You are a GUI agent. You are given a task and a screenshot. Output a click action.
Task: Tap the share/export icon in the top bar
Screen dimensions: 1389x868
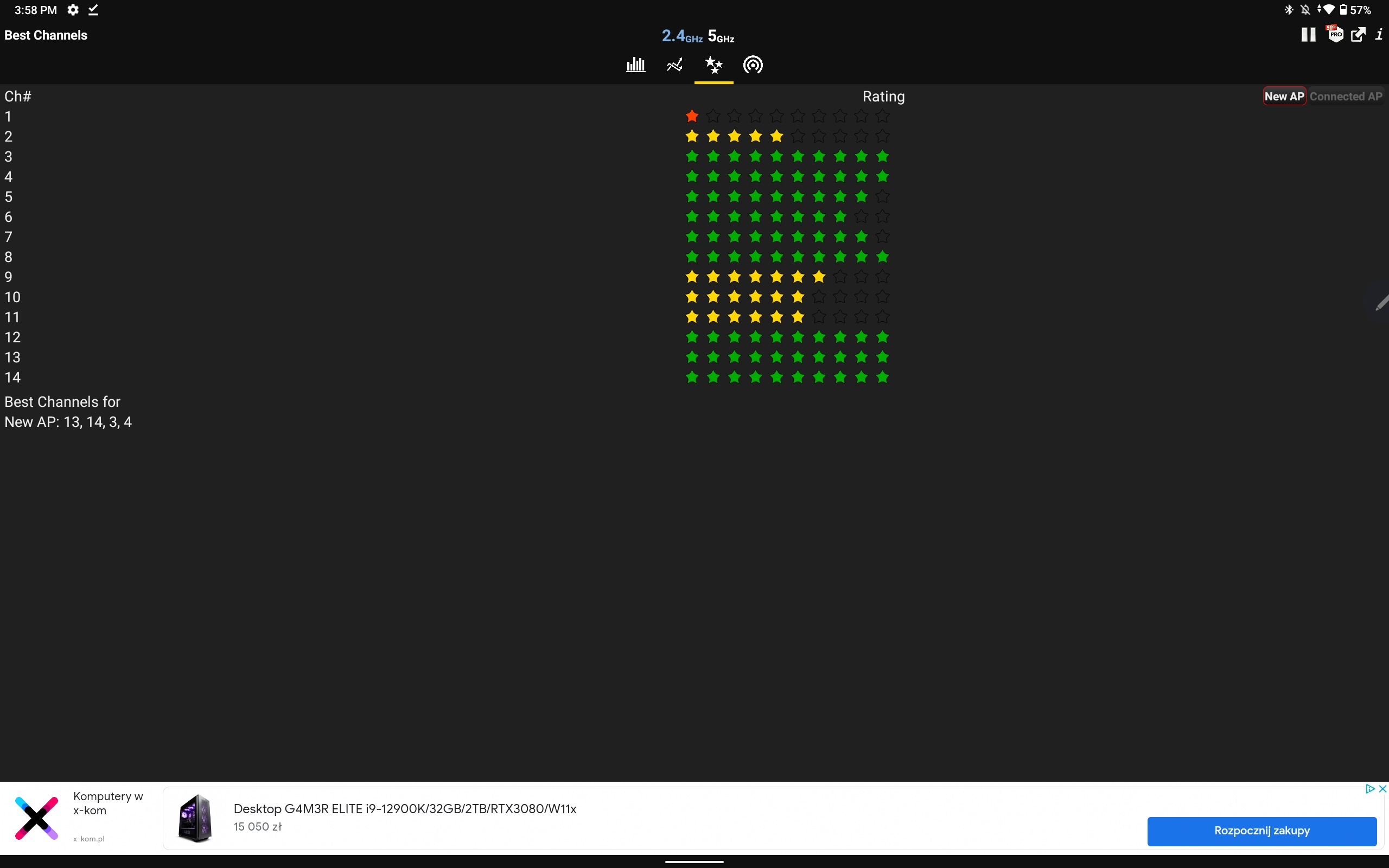(x=1358, y=35)
